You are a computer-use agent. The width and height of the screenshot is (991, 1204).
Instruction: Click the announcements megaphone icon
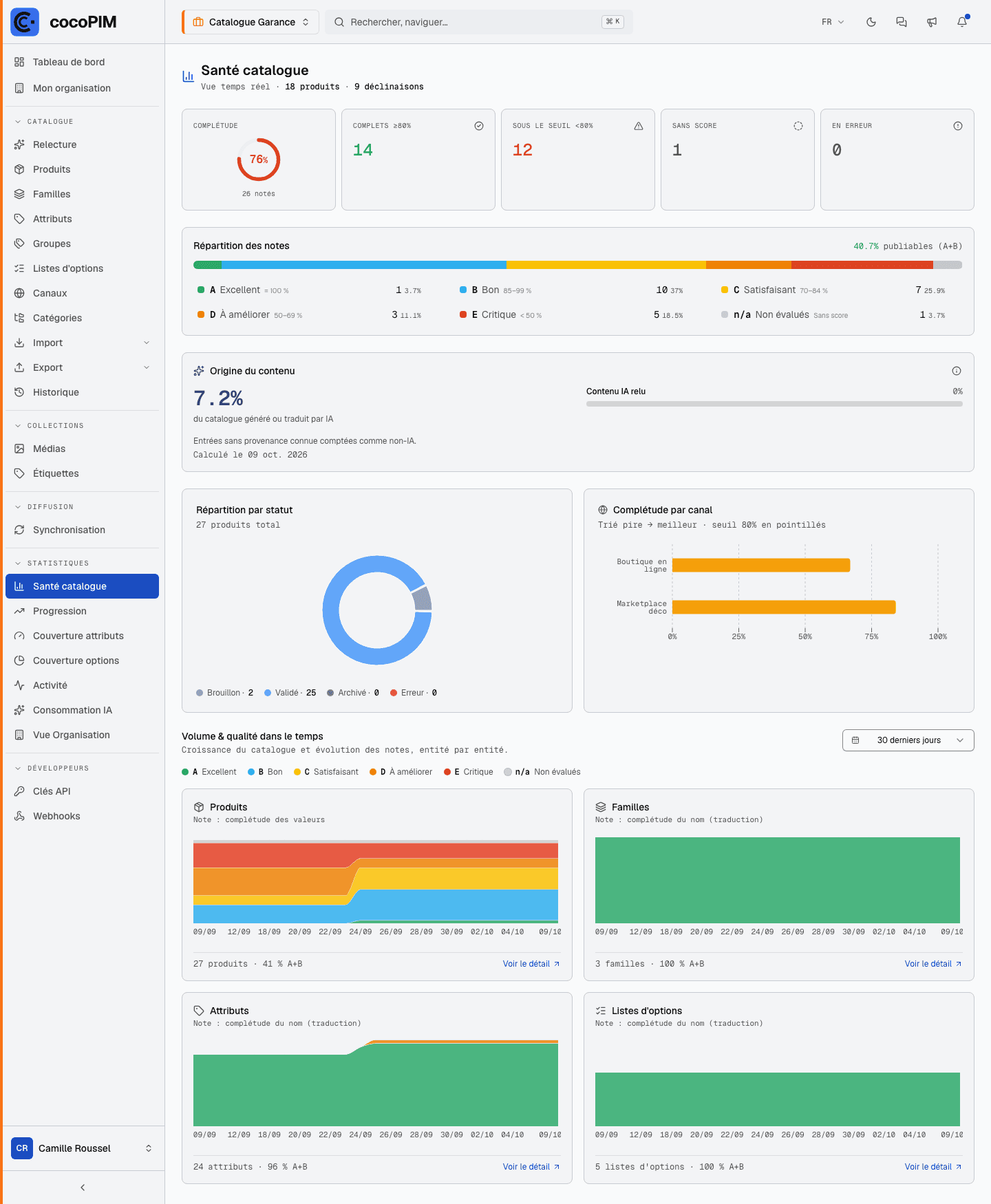(x=932, y=22)
